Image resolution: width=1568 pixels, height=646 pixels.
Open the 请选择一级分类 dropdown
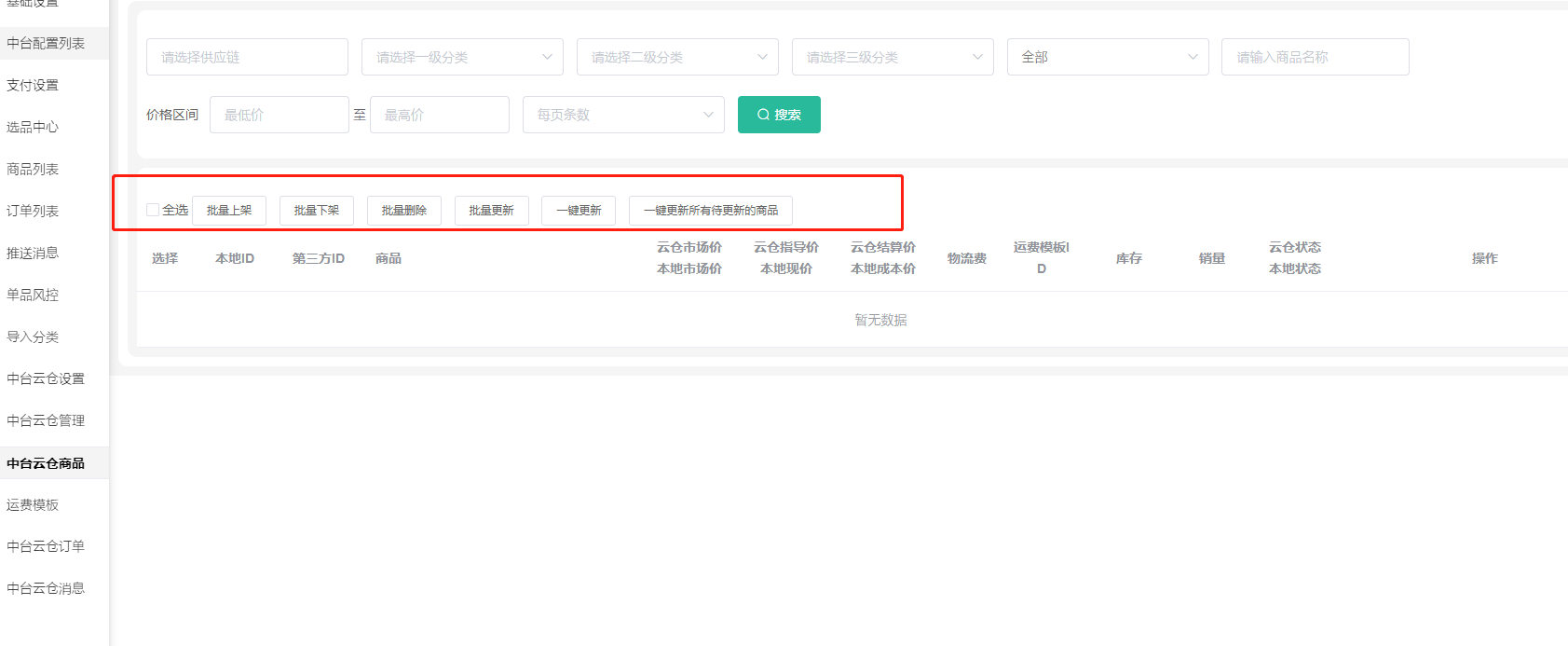pos(462,57)
